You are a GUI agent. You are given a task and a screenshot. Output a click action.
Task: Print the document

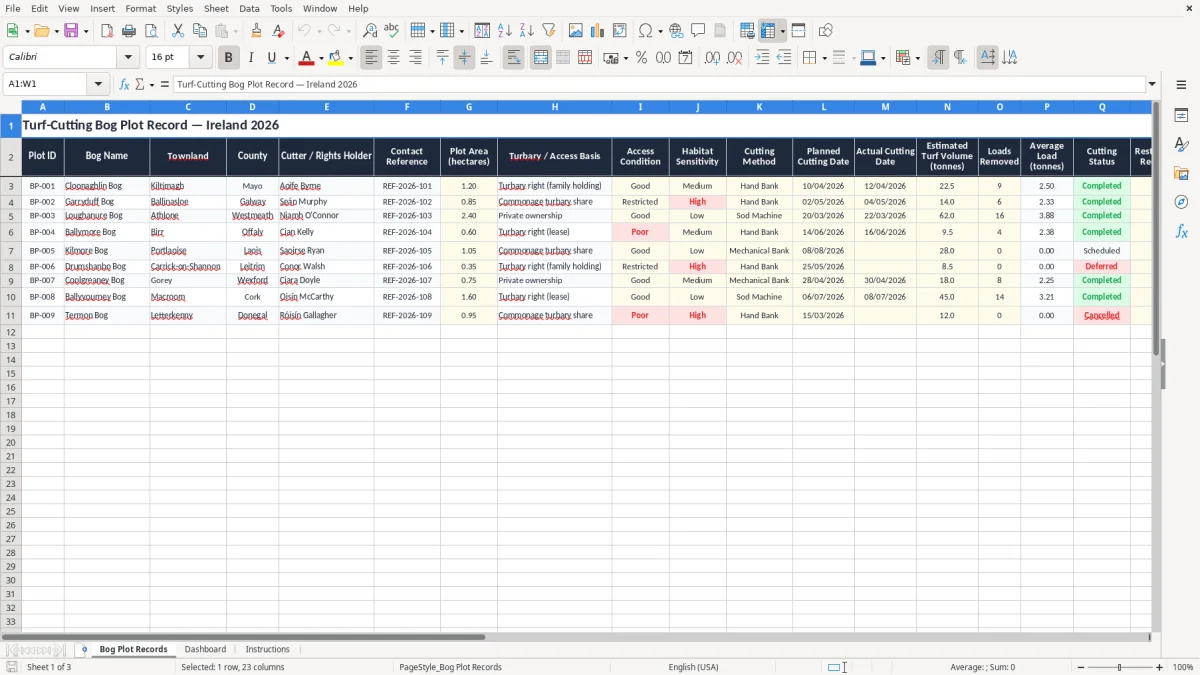(x=129, y=31)
